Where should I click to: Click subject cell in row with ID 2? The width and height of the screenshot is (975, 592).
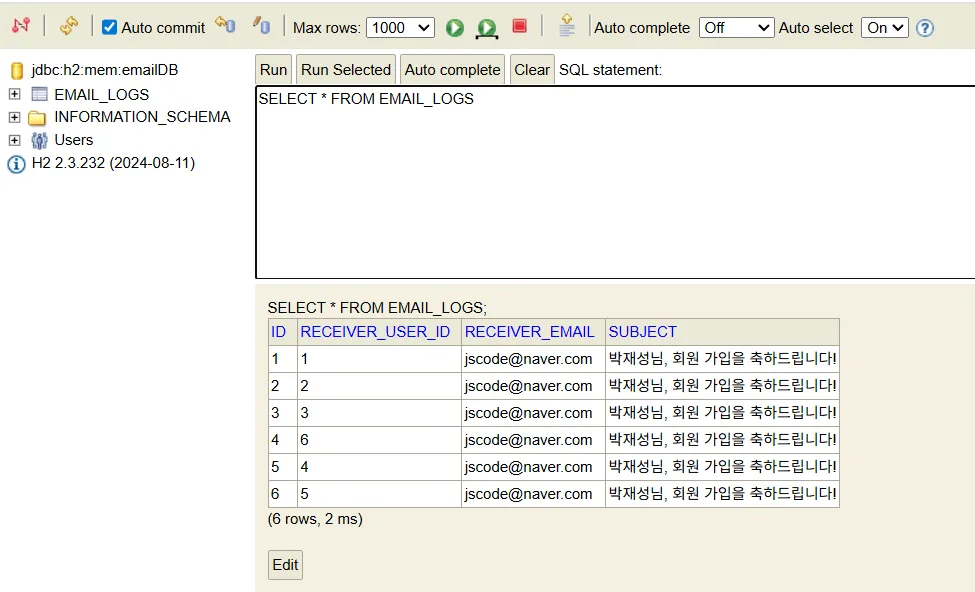tap(723, 386)
